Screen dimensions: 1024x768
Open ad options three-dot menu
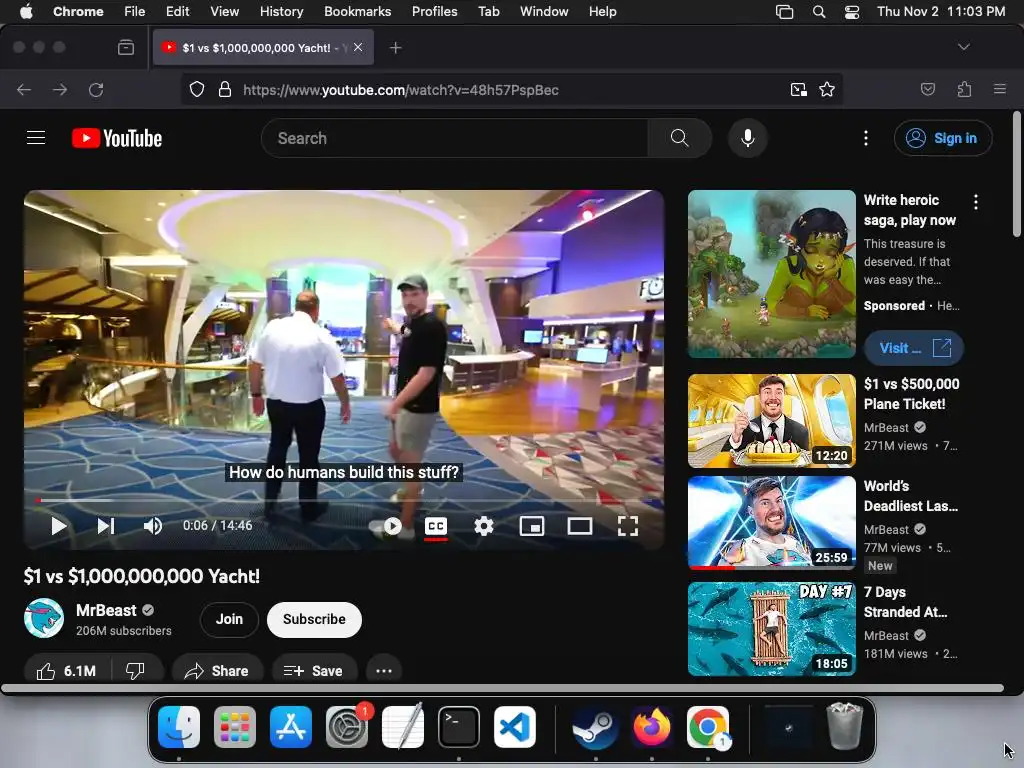point(976,202)
